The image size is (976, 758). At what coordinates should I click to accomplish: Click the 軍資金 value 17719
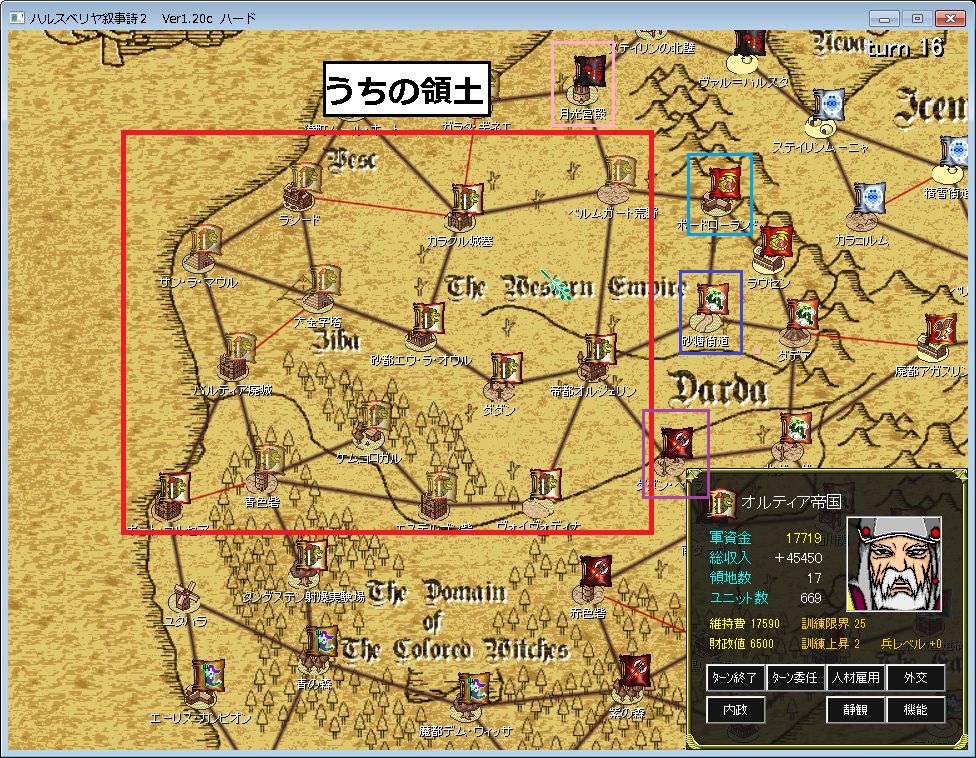(x=804, y=538)
